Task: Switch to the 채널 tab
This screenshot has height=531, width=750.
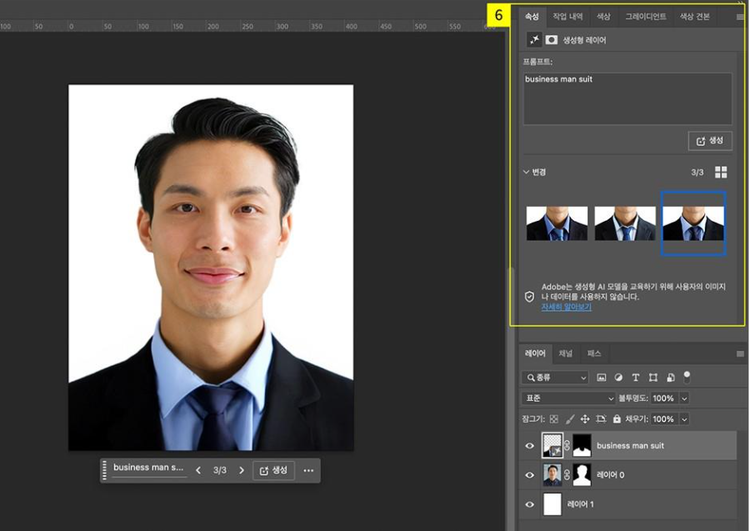Action: pyautogui.click(x=566, y=353)
